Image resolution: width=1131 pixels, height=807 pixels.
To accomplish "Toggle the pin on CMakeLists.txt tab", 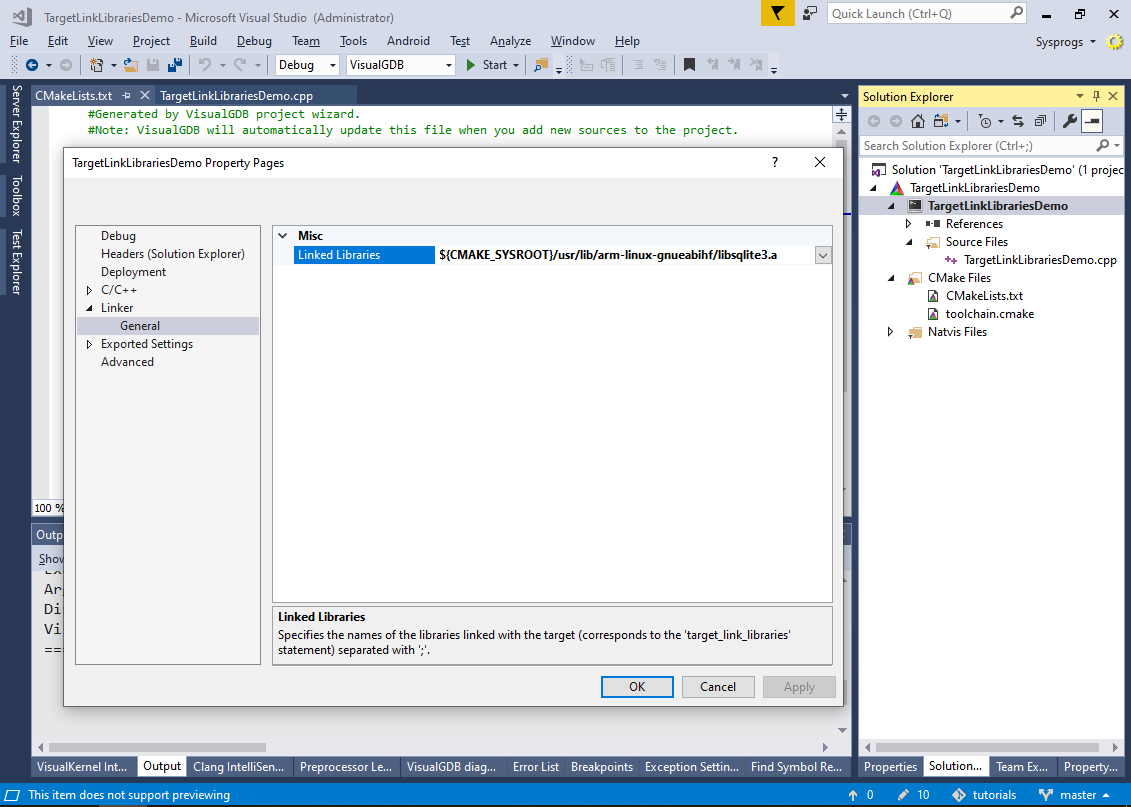I will (126, 95).
